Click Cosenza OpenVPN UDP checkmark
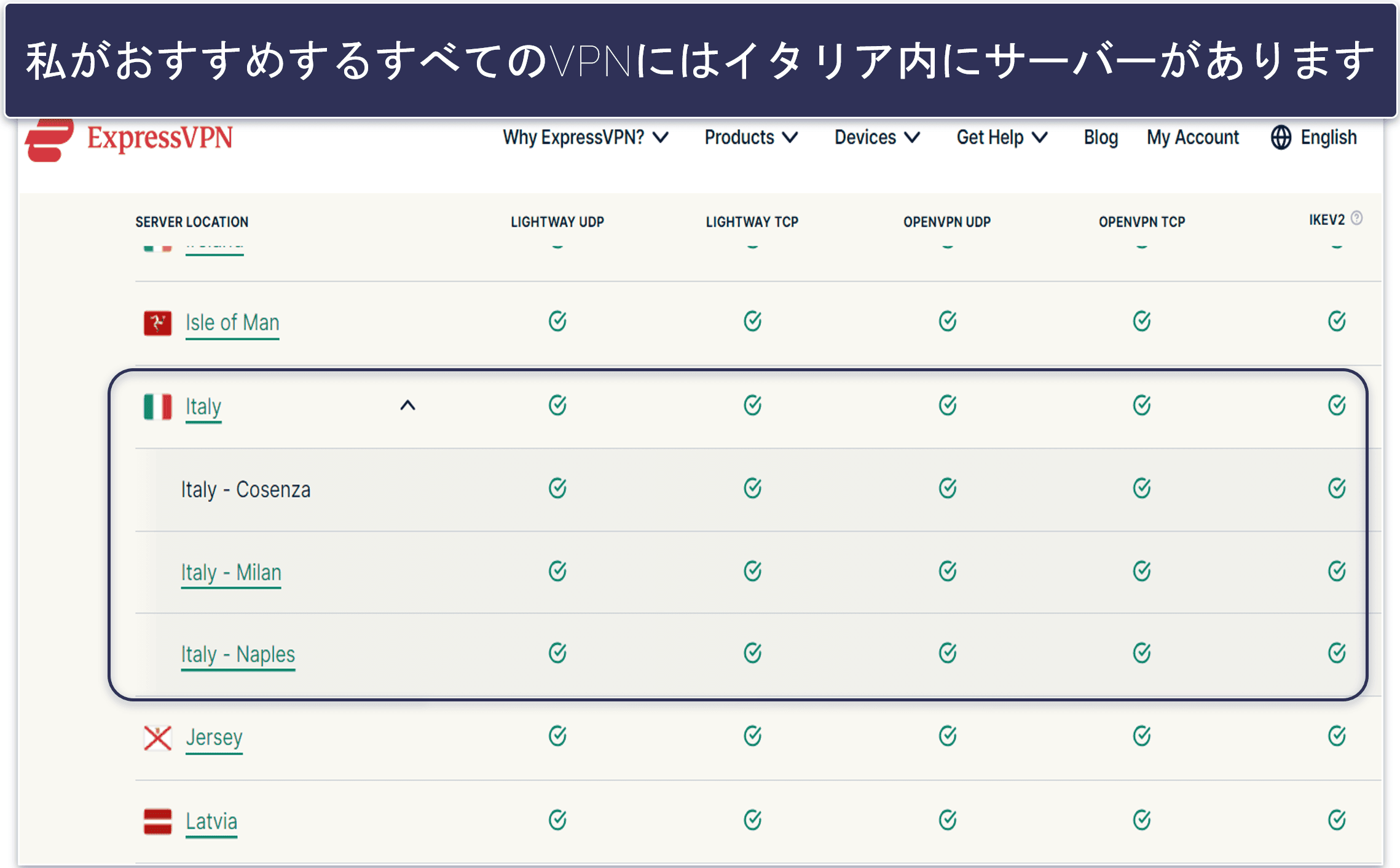This screenshot has height=868, width=1400. 947,488
